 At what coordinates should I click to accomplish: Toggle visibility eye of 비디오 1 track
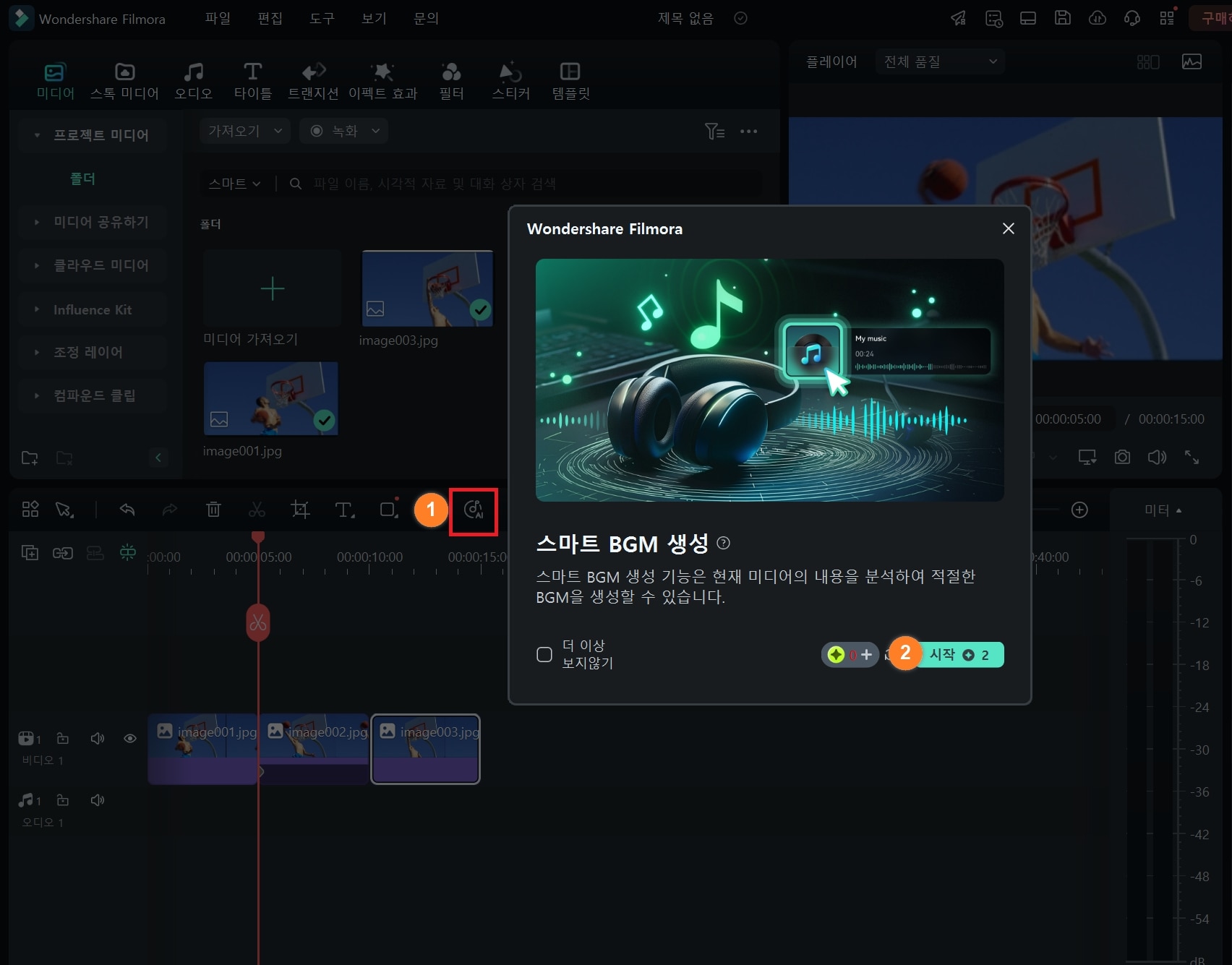[x=130, y=738]
